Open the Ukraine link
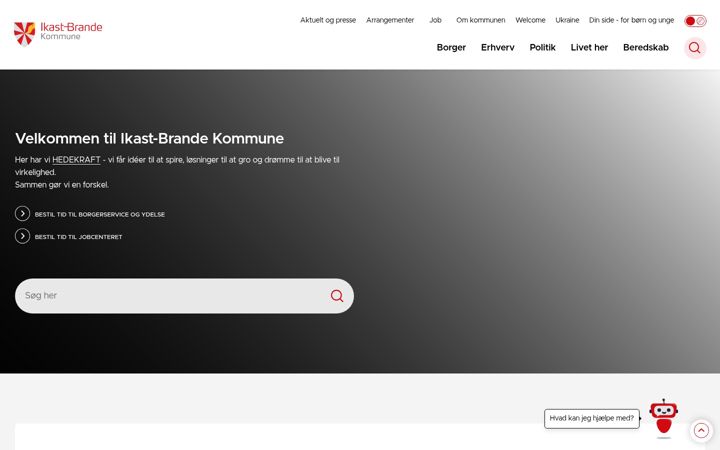This screenshot has width=720, height=450. pyautogui.click(x=567, y=20)
